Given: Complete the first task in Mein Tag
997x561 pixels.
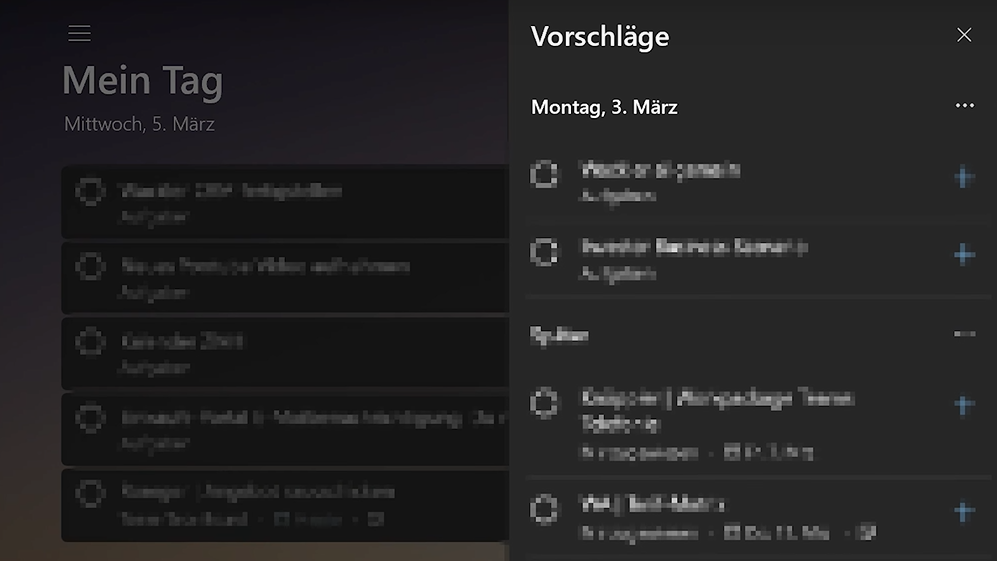Looking at the screenshot, I should tap(90, 191).
